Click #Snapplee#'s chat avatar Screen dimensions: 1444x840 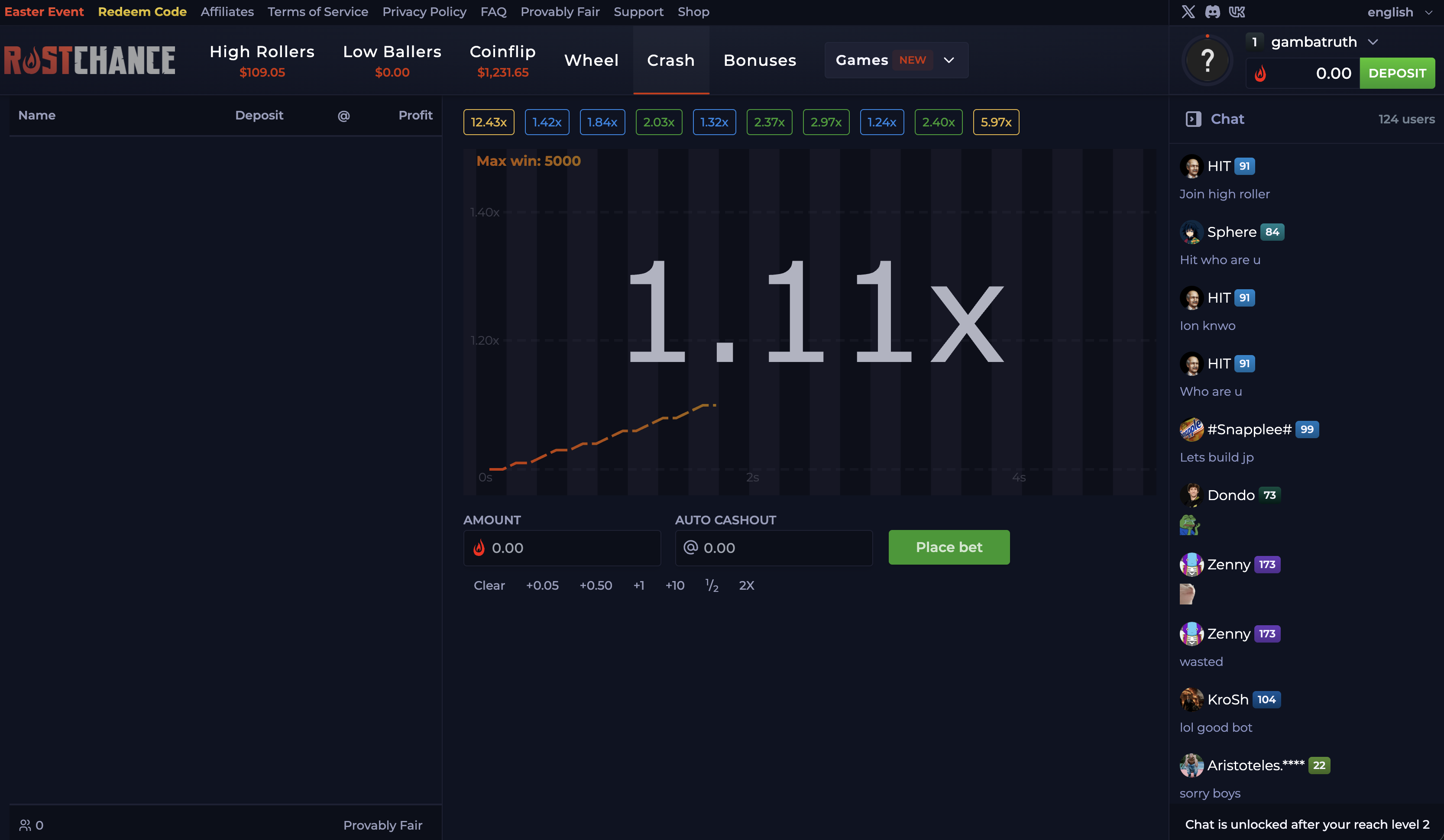click(x=1191, y=430)
